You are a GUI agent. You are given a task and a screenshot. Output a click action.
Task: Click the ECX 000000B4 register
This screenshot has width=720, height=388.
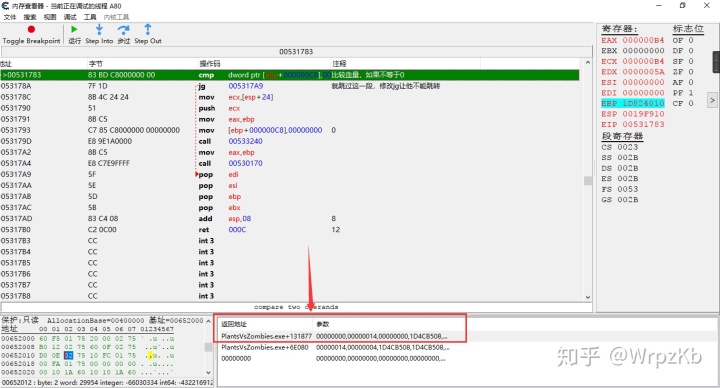633,61
